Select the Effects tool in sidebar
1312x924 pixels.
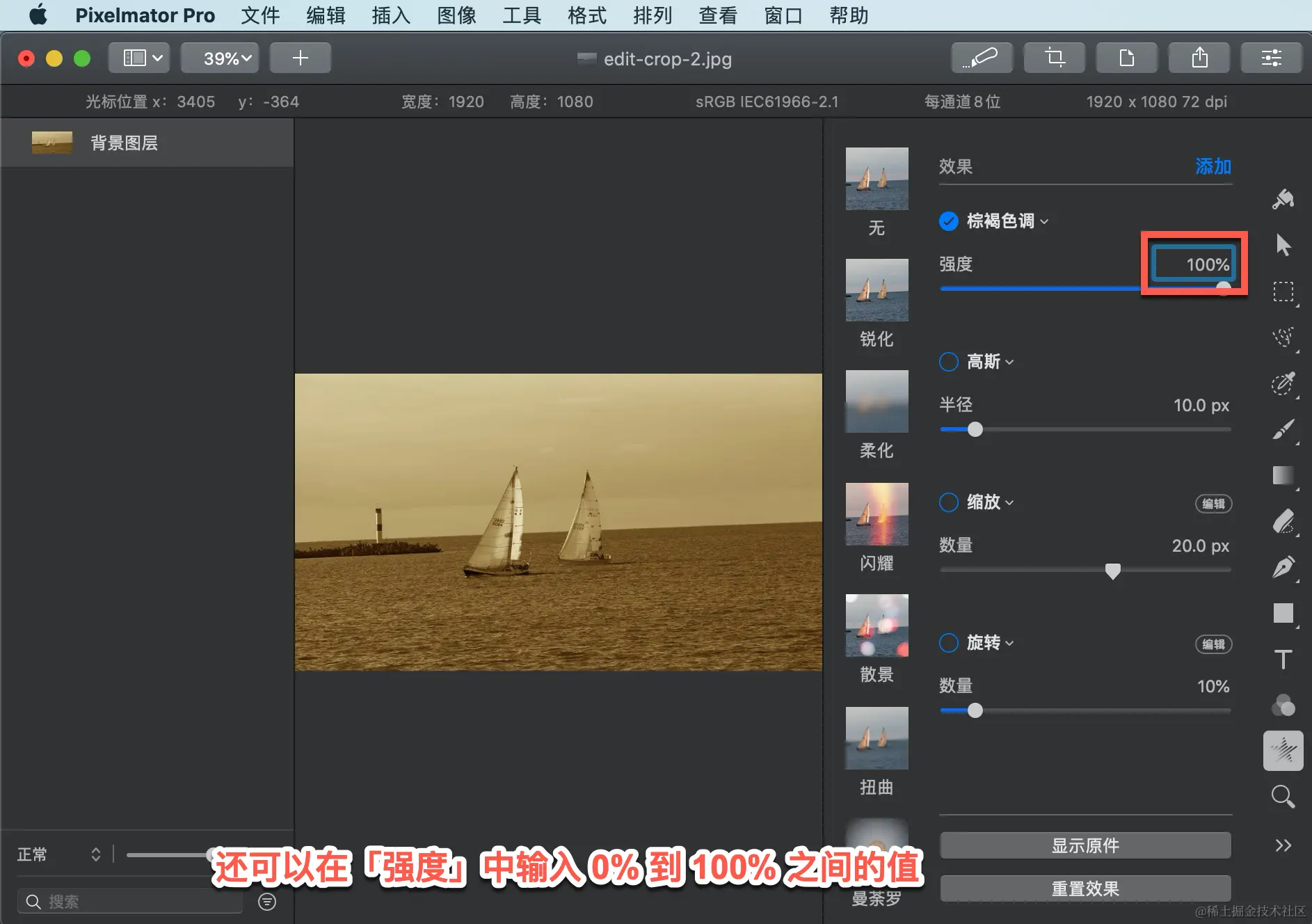1283,751
